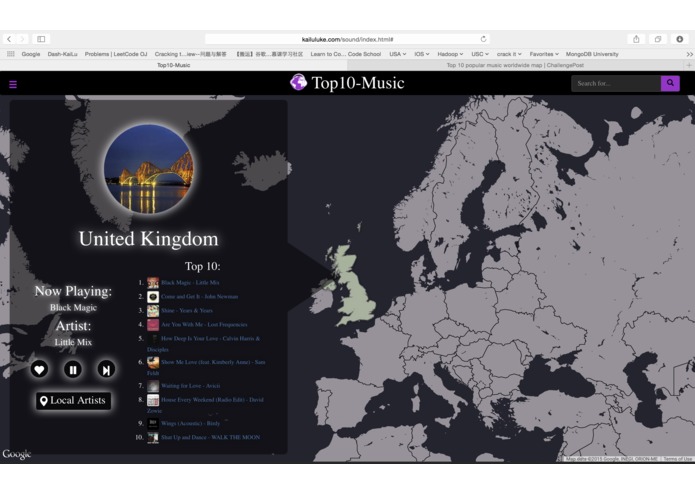Open the Local Artists button

[x=74, y=401]
